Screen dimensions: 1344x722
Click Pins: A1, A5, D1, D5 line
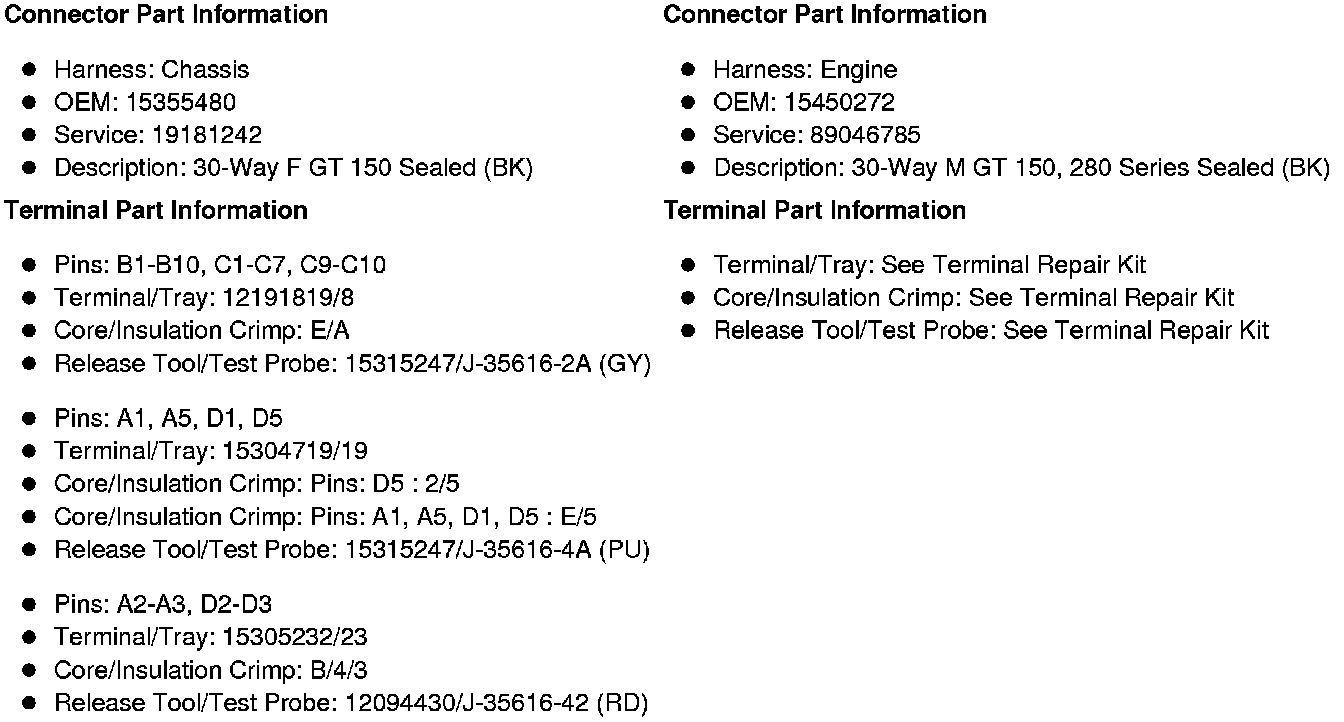click(x=168, y=418)
